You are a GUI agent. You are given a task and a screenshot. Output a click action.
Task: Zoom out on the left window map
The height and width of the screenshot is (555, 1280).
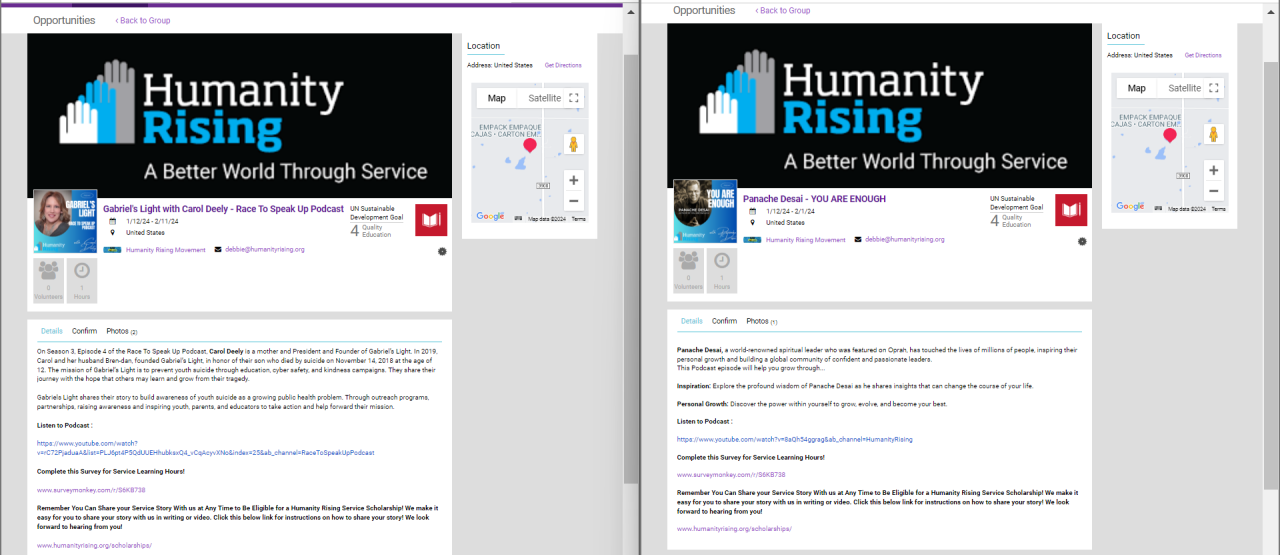[573, 200]
